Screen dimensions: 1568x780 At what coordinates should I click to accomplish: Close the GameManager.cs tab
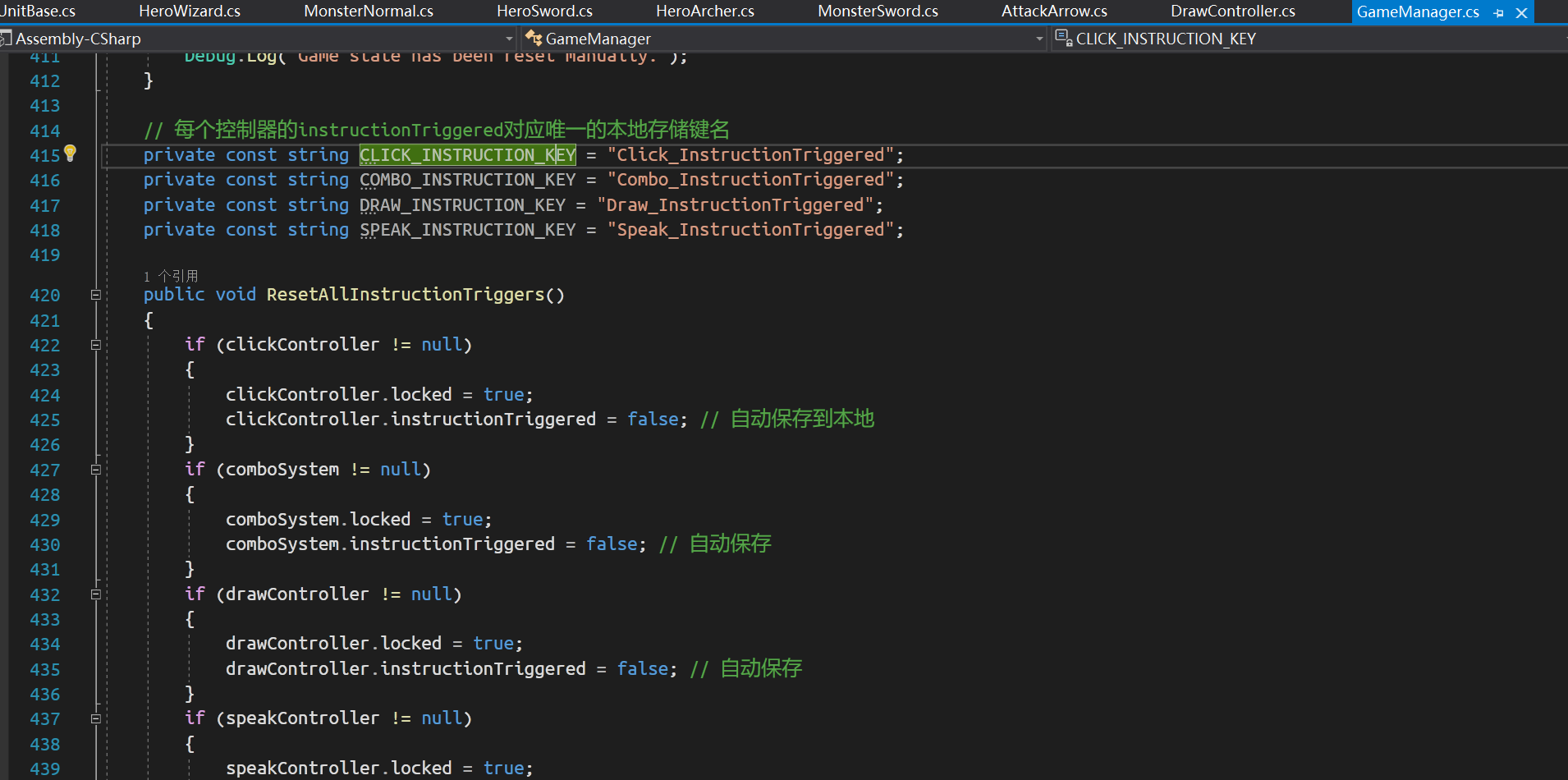(1521, 13)
